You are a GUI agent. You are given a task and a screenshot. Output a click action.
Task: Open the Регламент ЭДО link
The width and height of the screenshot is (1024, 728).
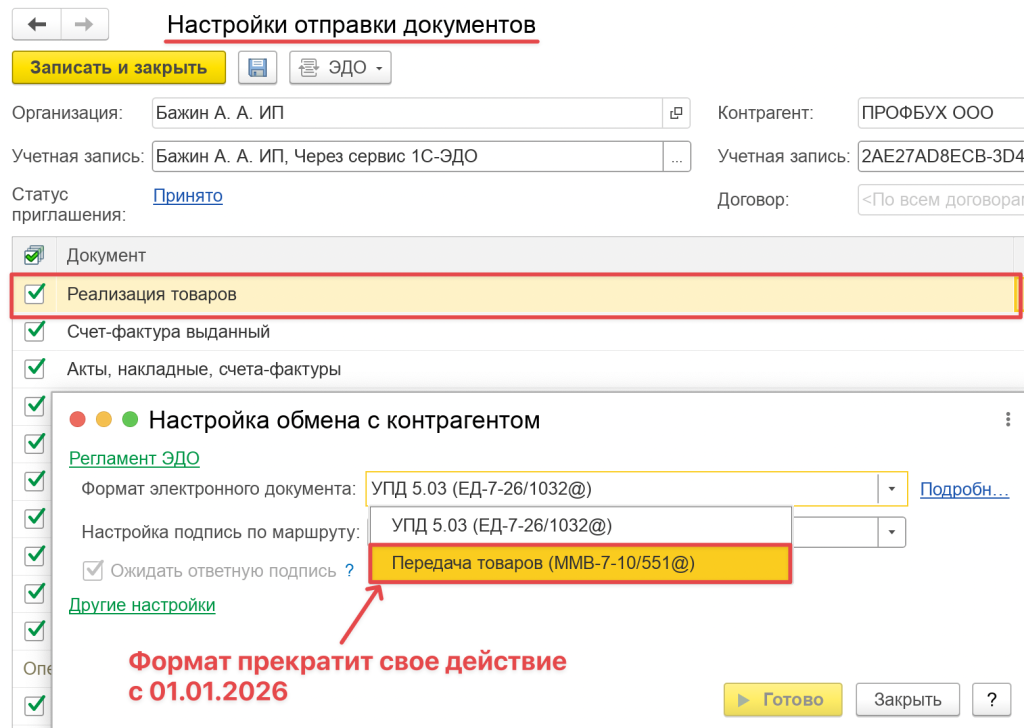tap(134, 458)
